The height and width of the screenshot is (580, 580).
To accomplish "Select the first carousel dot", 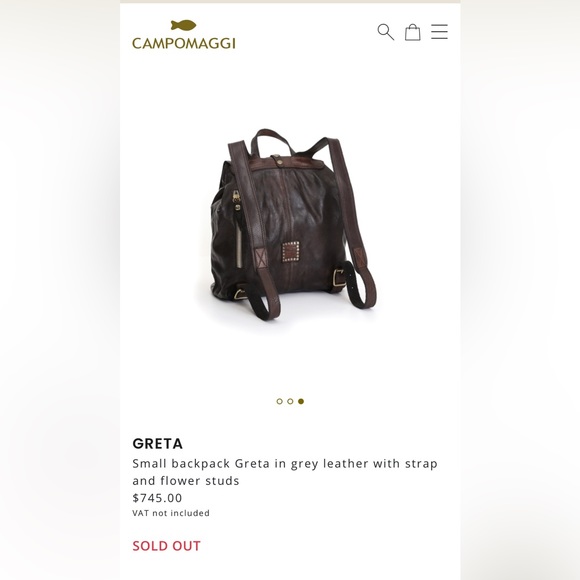I will (x=279, y=401).
